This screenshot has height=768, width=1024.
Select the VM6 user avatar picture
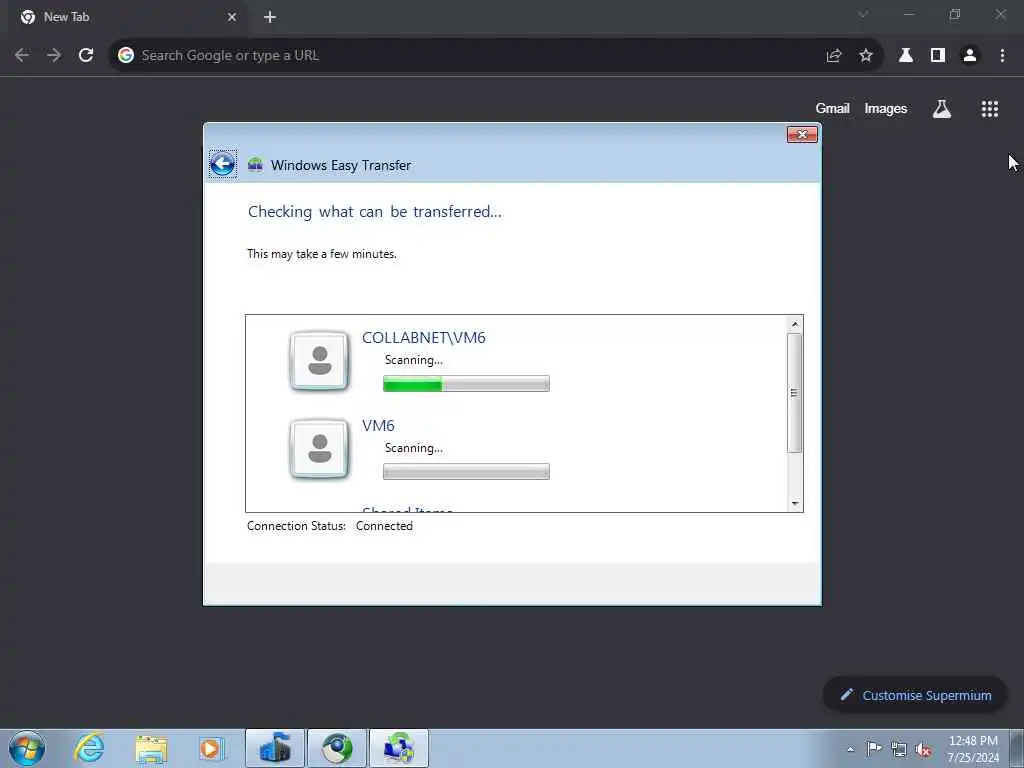tap(319, 449)
